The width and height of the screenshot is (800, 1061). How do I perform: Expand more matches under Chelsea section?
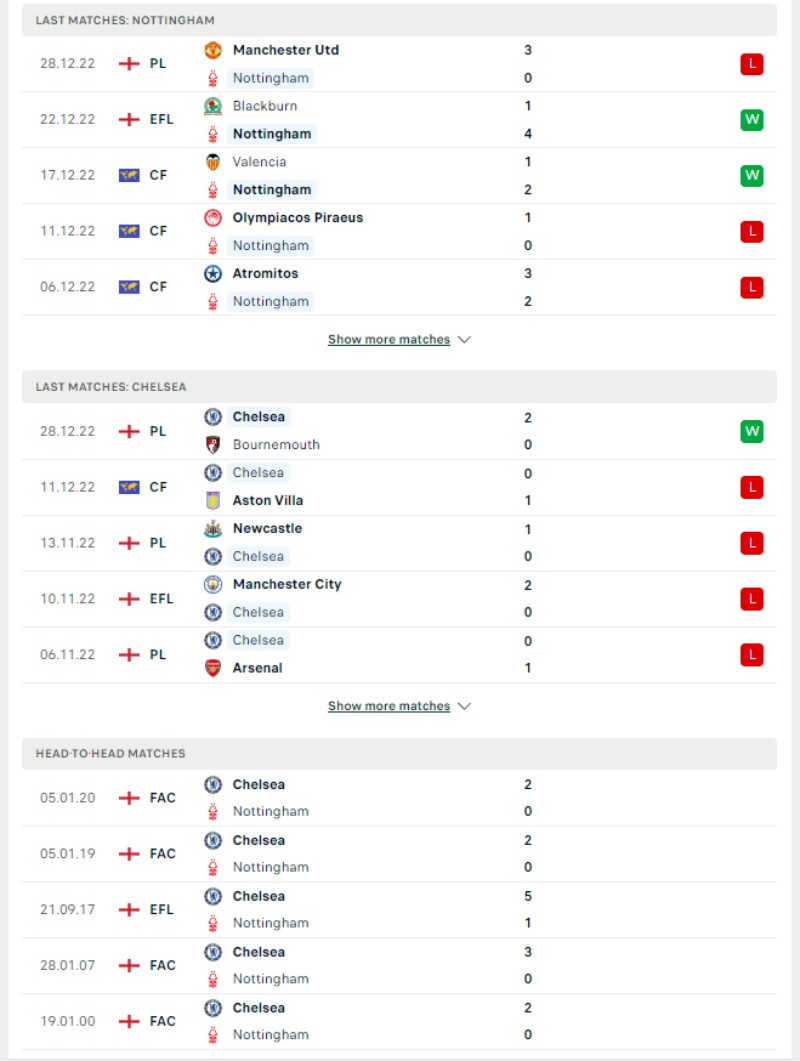click(x=389, y=706)
